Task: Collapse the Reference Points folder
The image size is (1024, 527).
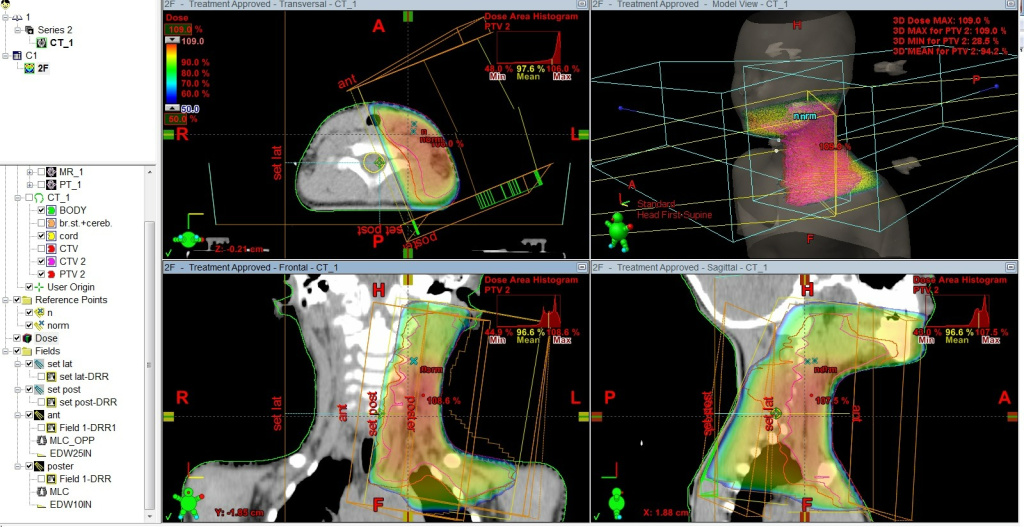Action: coord(7,300)
